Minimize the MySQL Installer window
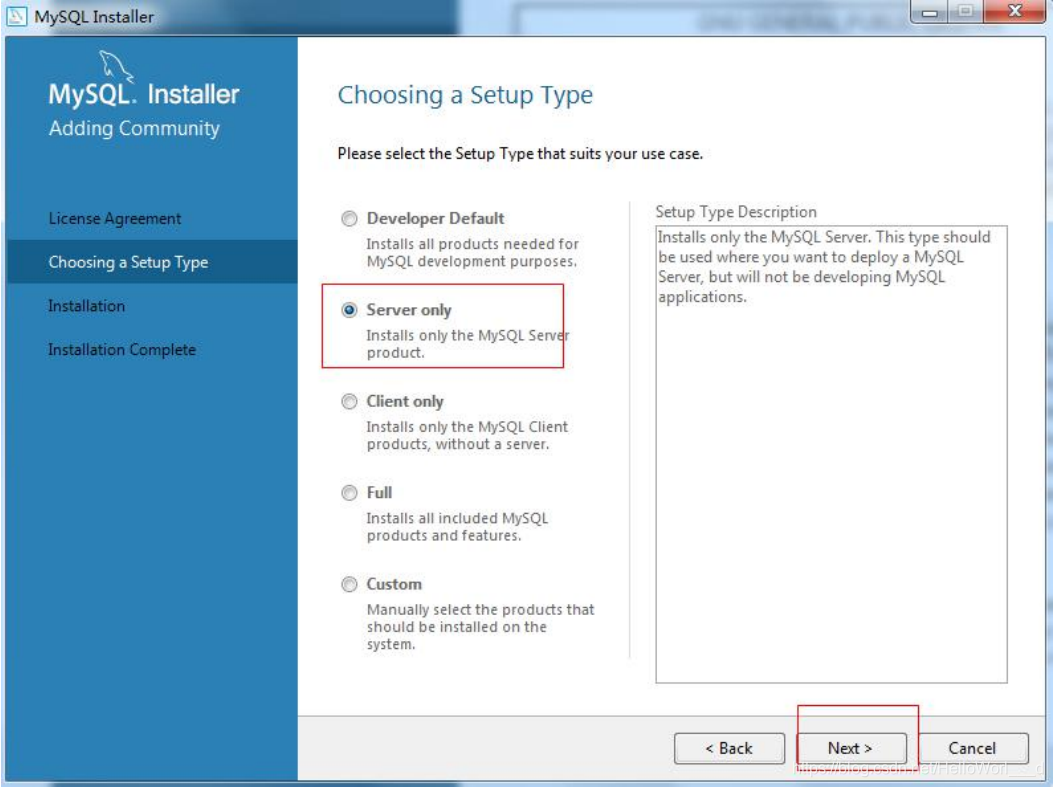Image resolution: width=1053 pixels, height=787 pixels. point(930,11)
